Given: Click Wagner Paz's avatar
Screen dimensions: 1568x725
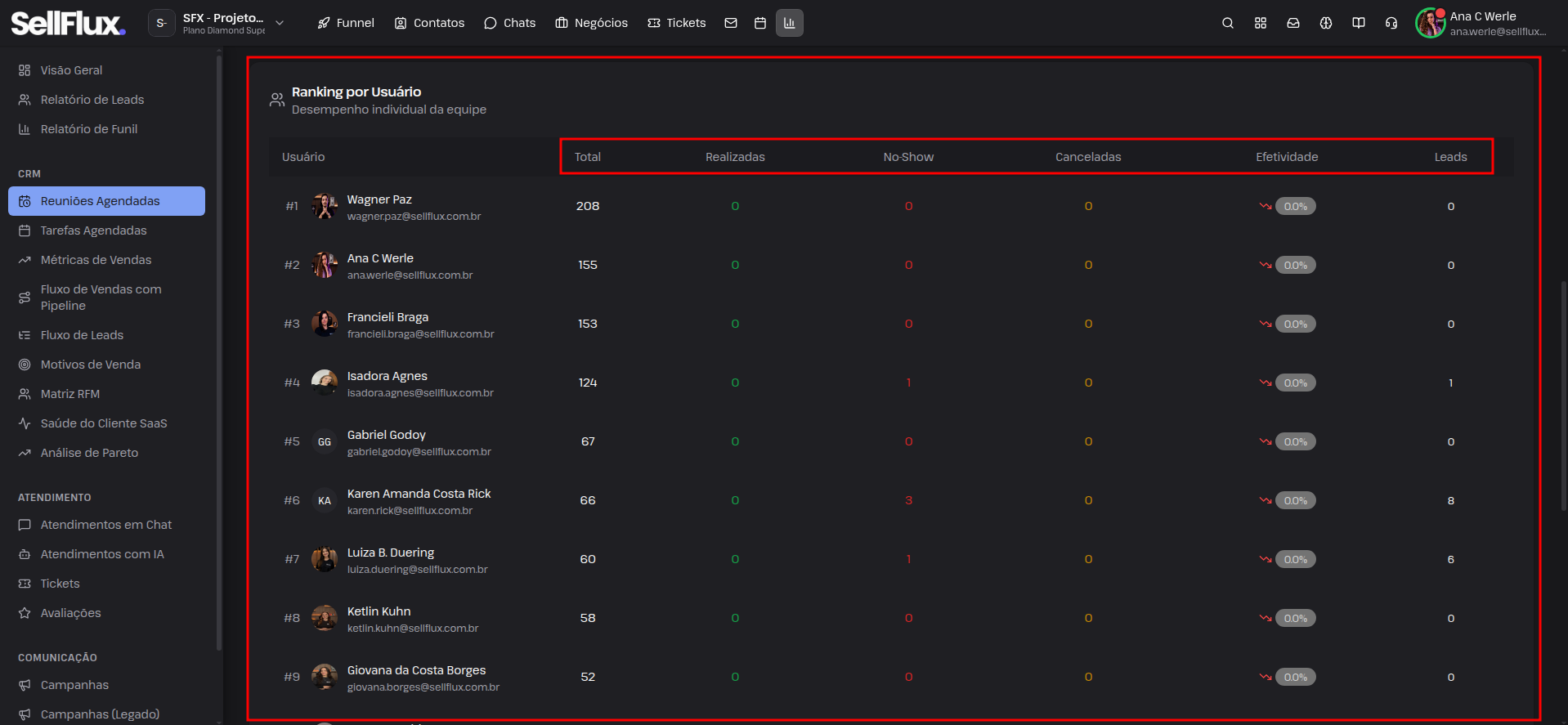Looking at the screenshot, I should (325, 206).
